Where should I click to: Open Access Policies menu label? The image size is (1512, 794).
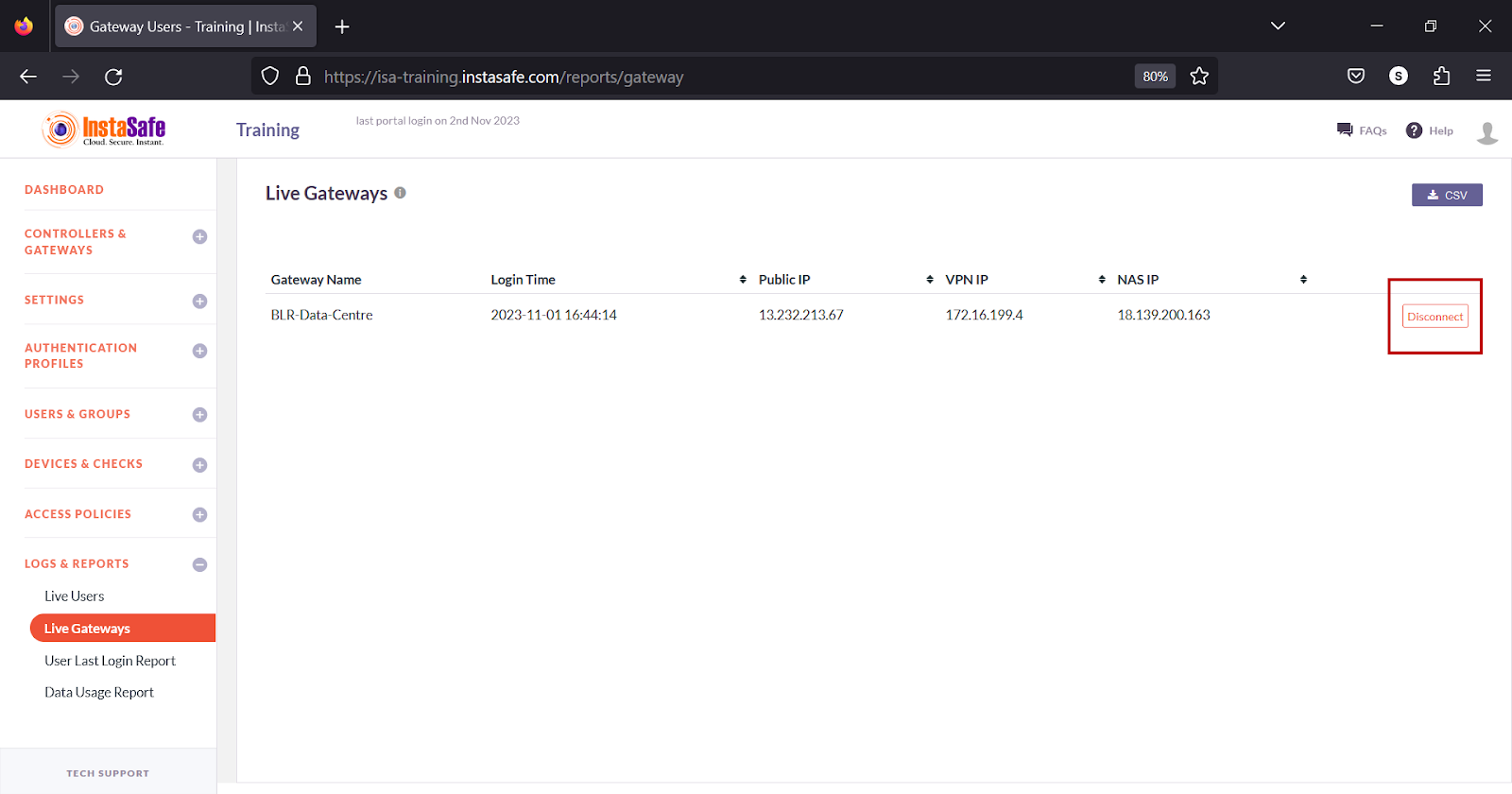[x=77, y=514]
